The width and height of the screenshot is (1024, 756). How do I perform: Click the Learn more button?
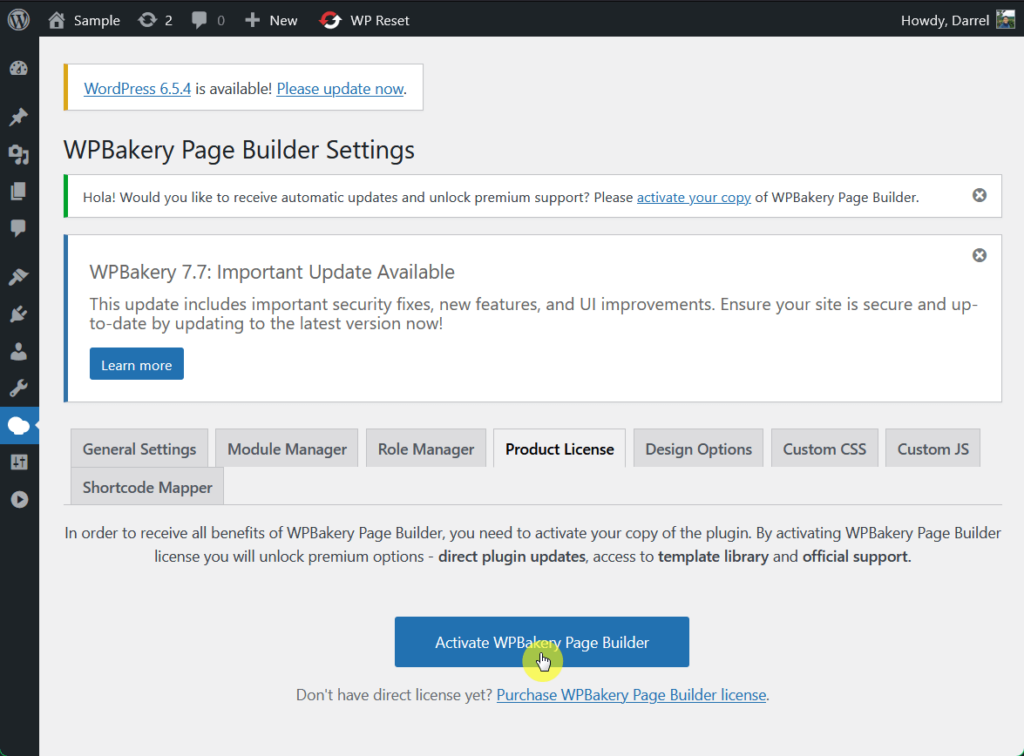point(136,364)
